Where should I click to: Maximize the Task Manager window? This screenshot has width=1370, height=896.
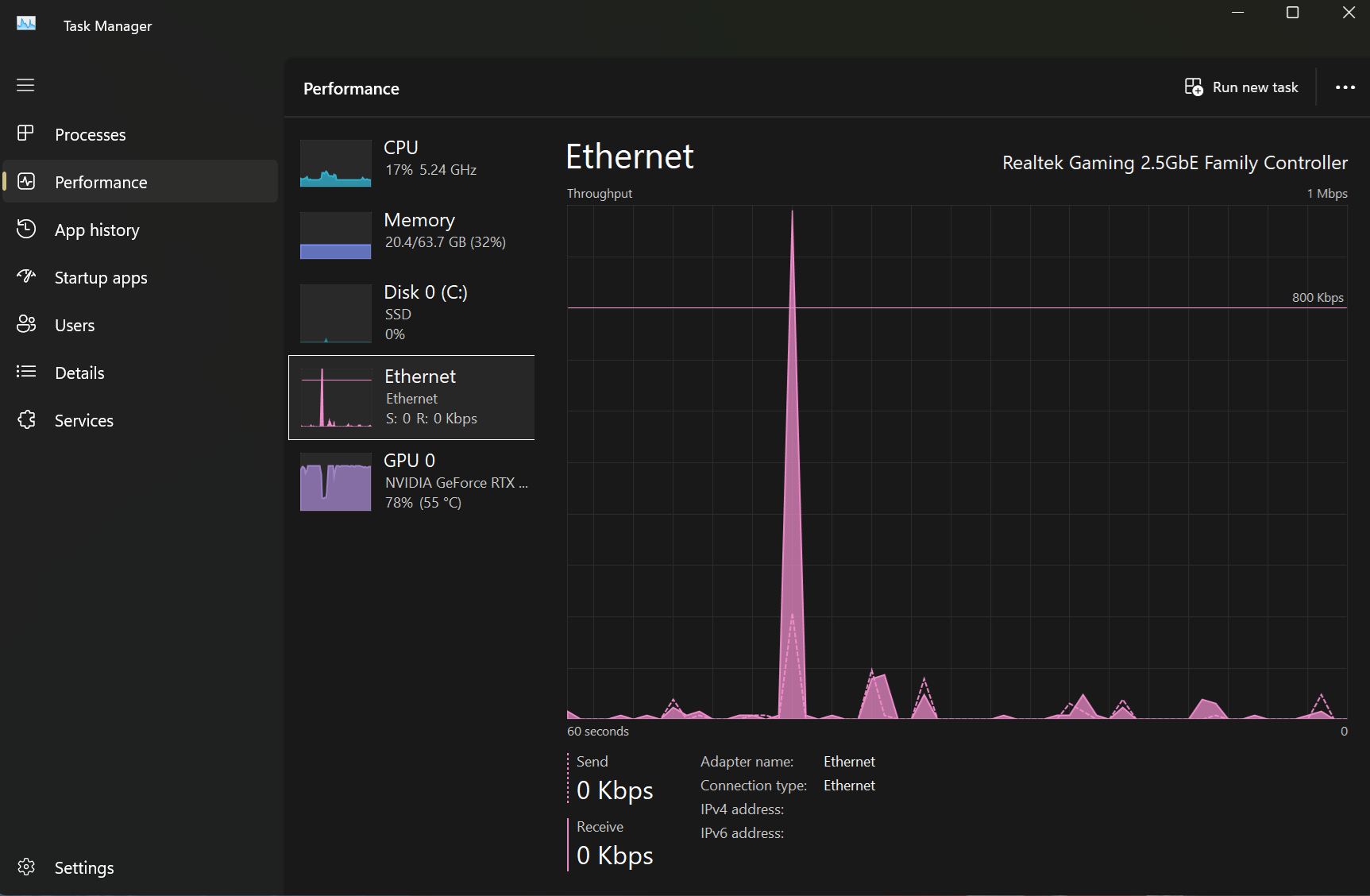point(1292,13)
